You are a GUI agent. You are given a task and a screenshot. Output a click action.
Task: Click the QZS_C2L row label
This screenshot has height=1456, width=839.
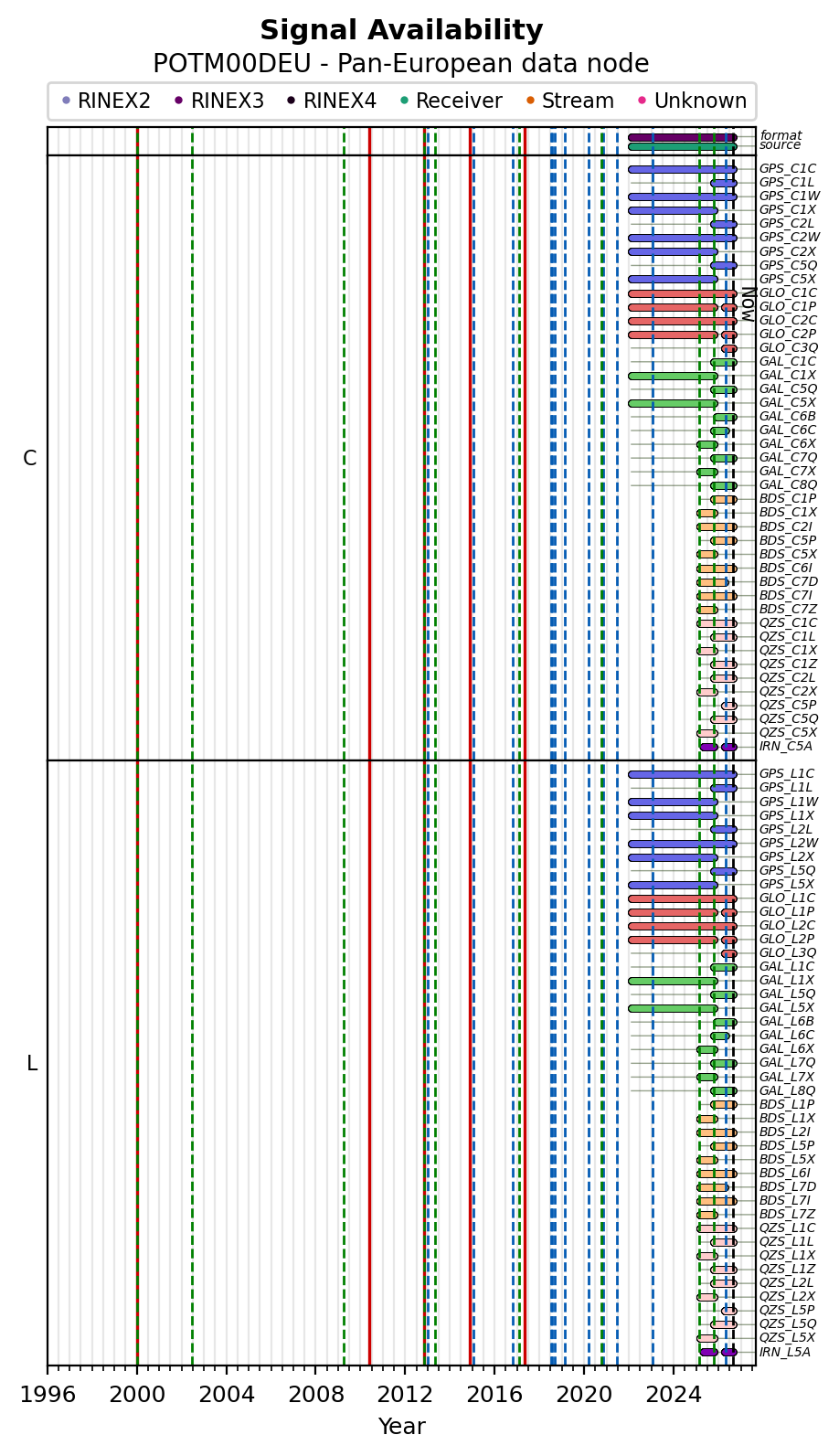coord(787,678)
